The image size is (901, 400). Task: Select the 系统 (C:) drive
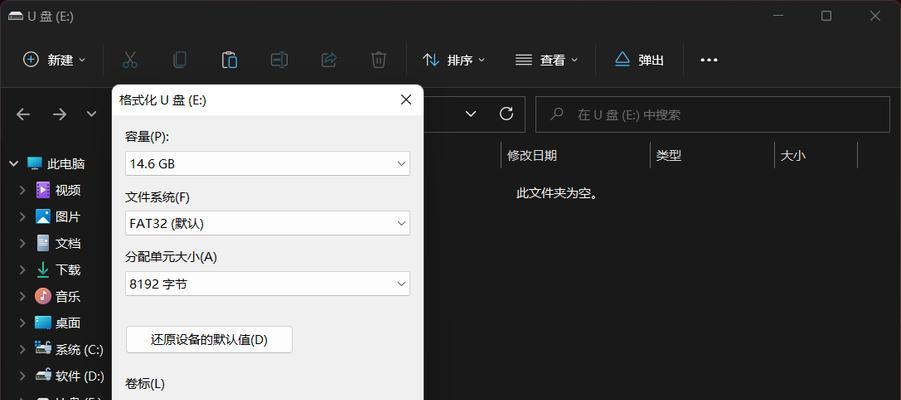click(69, 349)
